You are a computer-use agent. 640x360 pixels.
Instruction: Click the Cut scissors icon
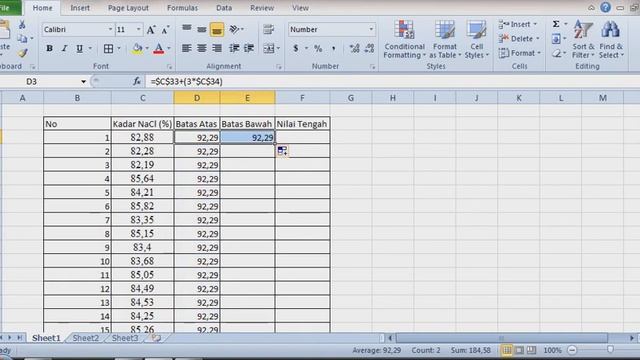click(x=22, y=24)
